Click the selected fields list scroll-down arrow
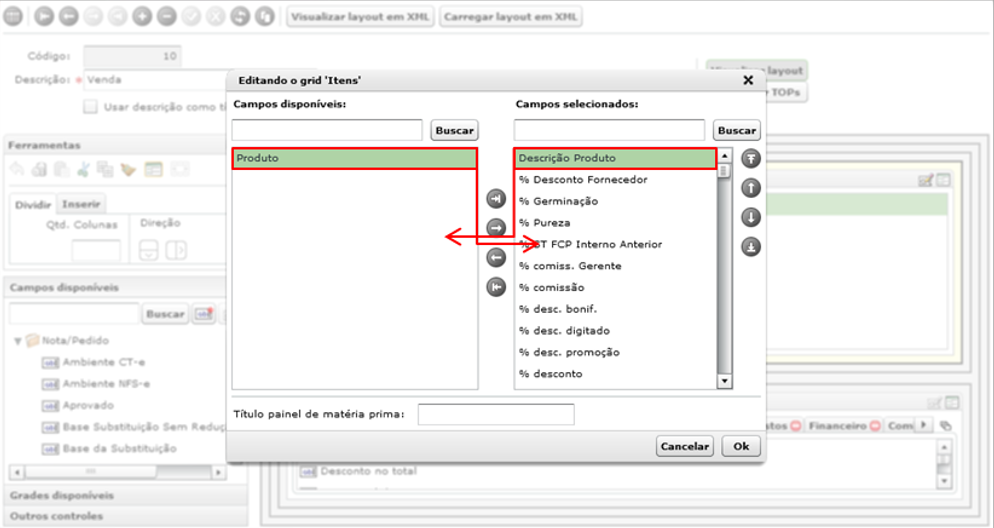 724,381
